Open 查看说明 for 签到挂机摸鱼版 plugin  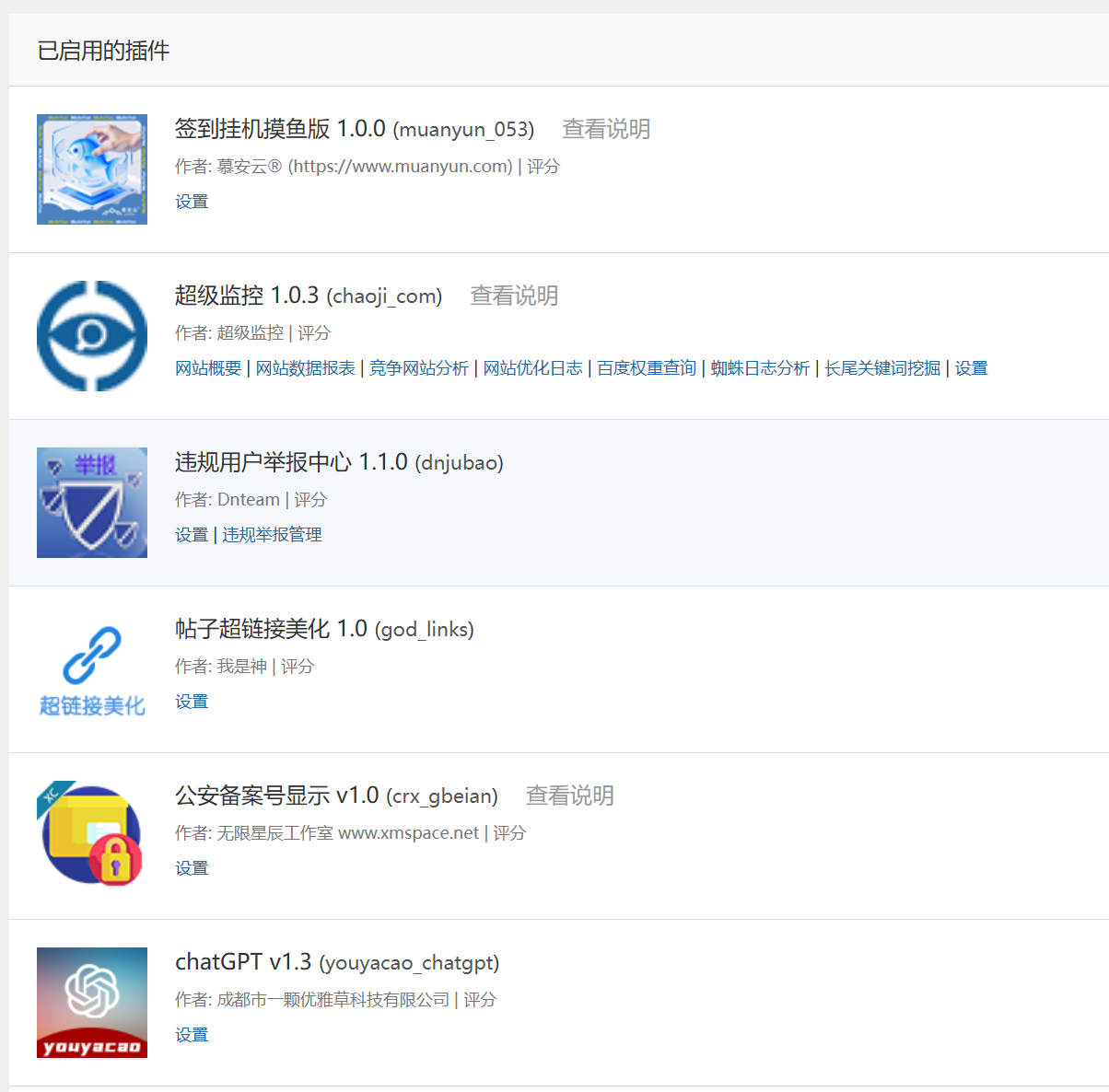pos(606,129)
